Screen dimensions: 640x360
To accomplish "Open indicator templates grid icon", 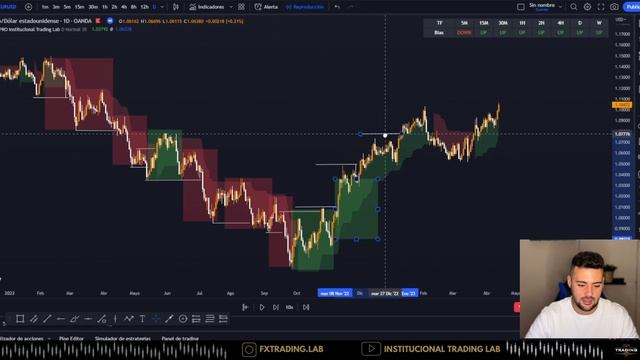I will tap(241, 7).
